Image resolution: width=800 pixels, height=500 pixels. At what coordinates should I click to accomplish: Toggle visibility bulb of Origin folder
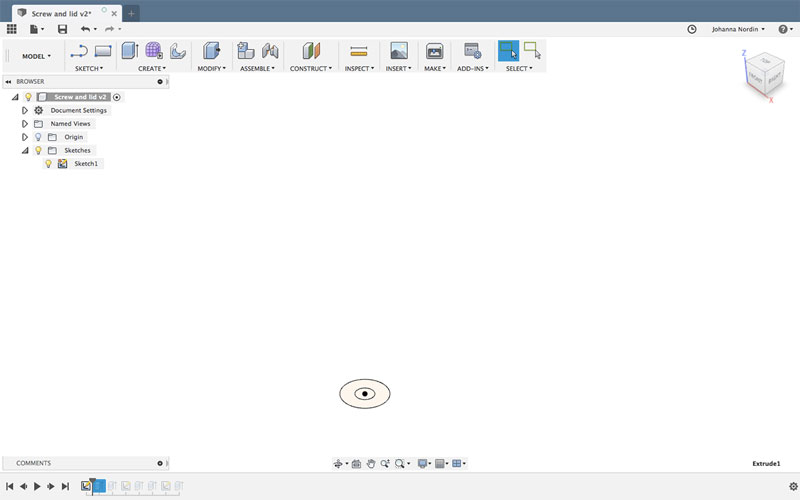tap(38, 137)
